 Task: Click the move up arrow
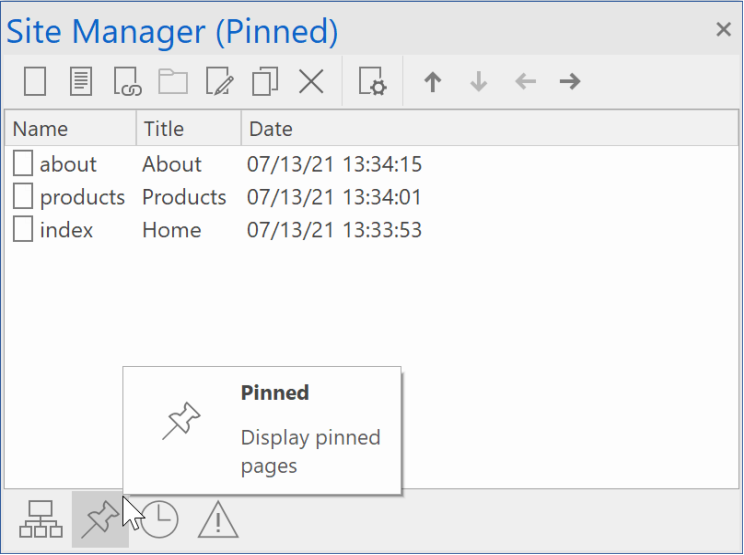click(432, 82)
